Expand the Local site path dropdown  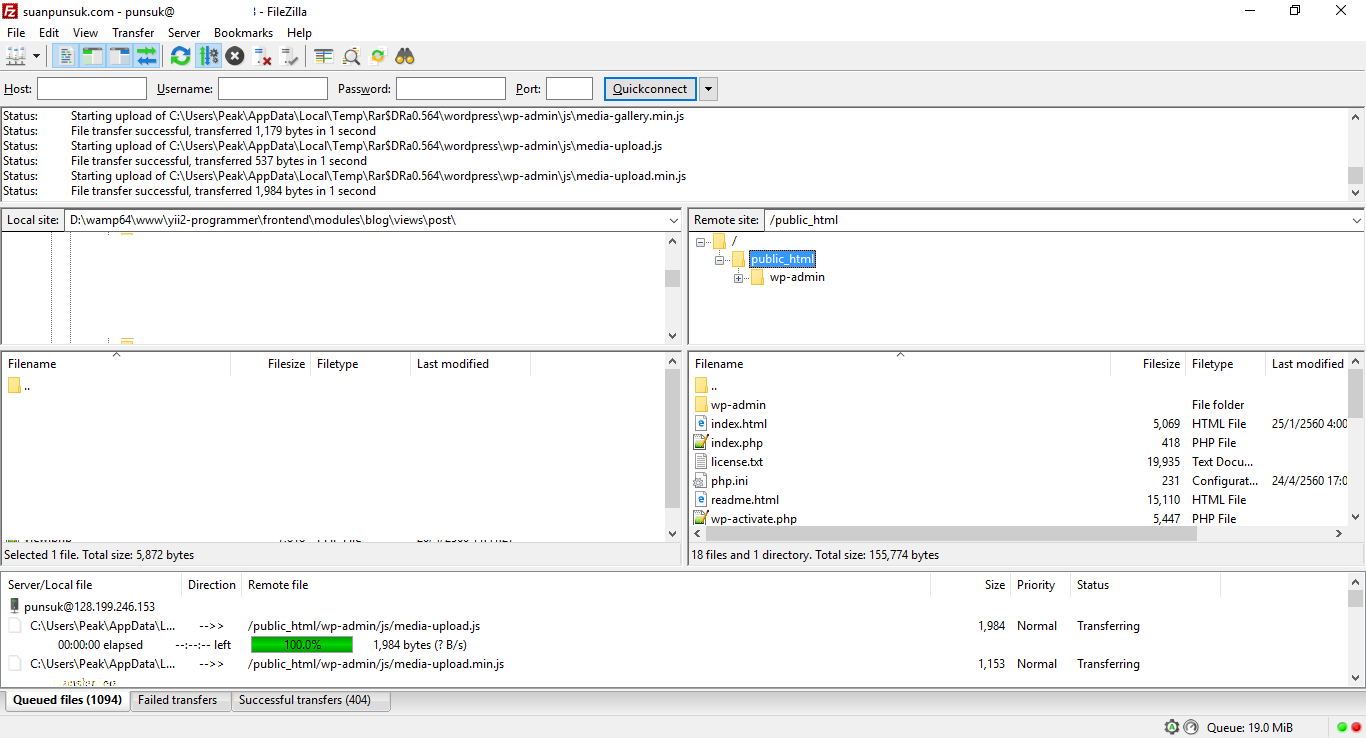coord(672,220)
